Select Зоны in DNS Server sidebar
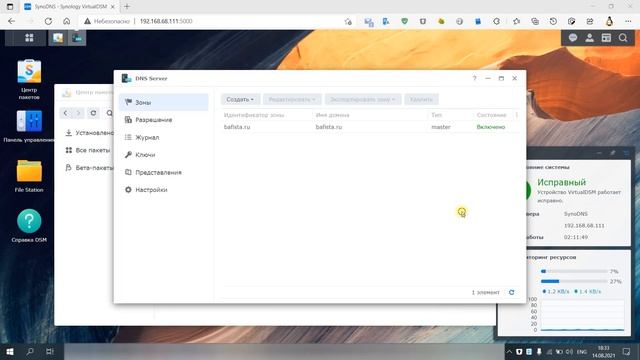640x360 pixels. (164, 102)
